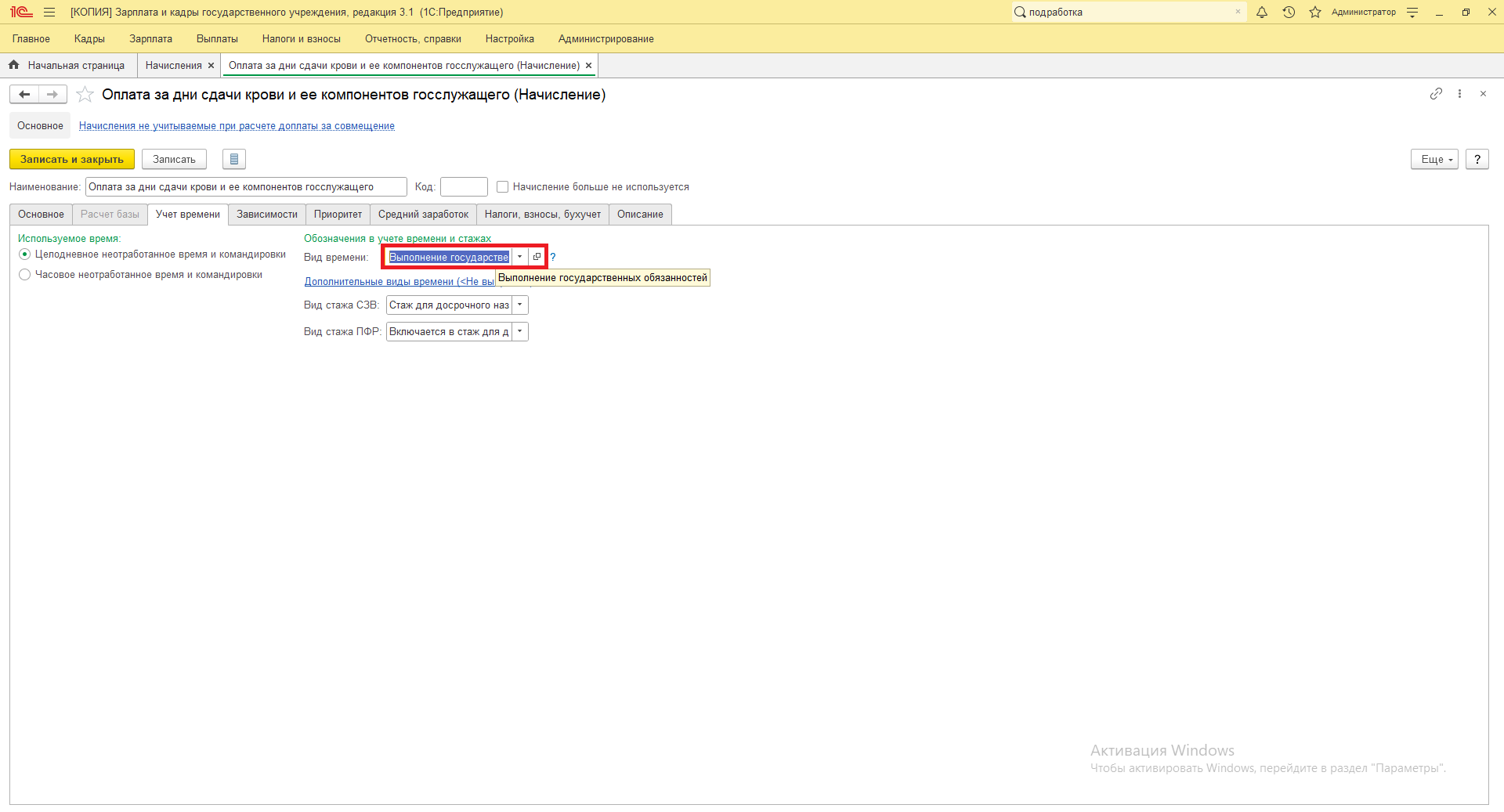Click the Вид стажа СЗВ field
This screenshot has height=812, width=1504.
tap(449, 305)
